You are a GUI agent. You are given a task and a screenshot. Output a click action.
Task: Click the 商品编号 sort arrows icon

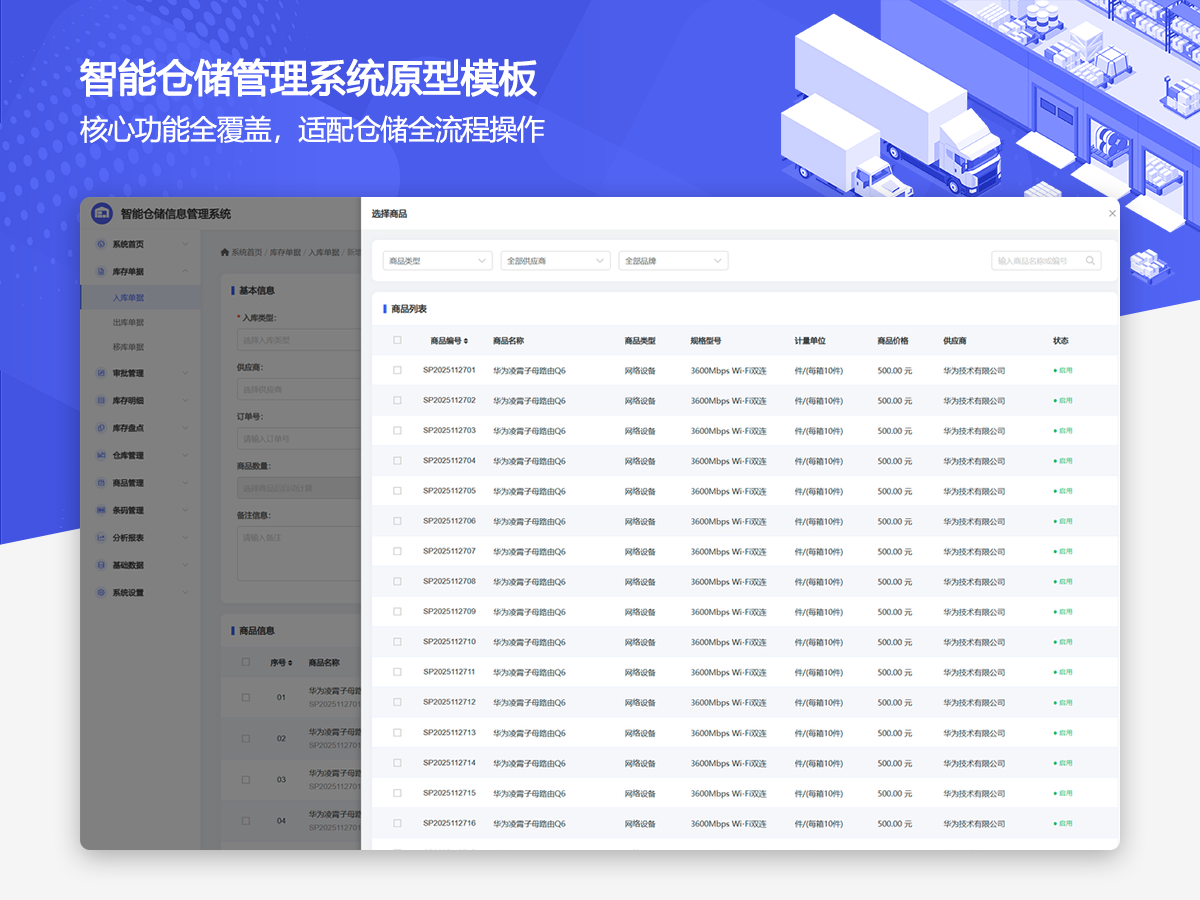(x=465, y=341)
